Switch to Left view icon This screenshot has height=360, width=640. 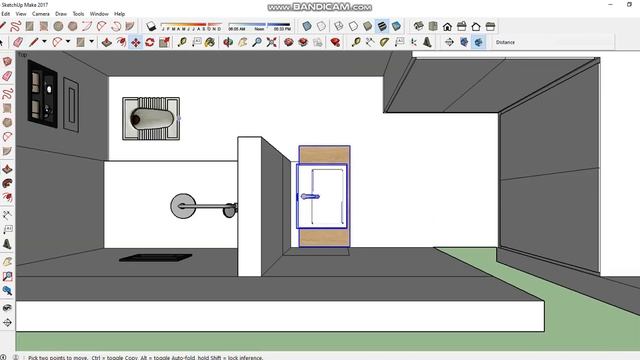click(490, 27)
